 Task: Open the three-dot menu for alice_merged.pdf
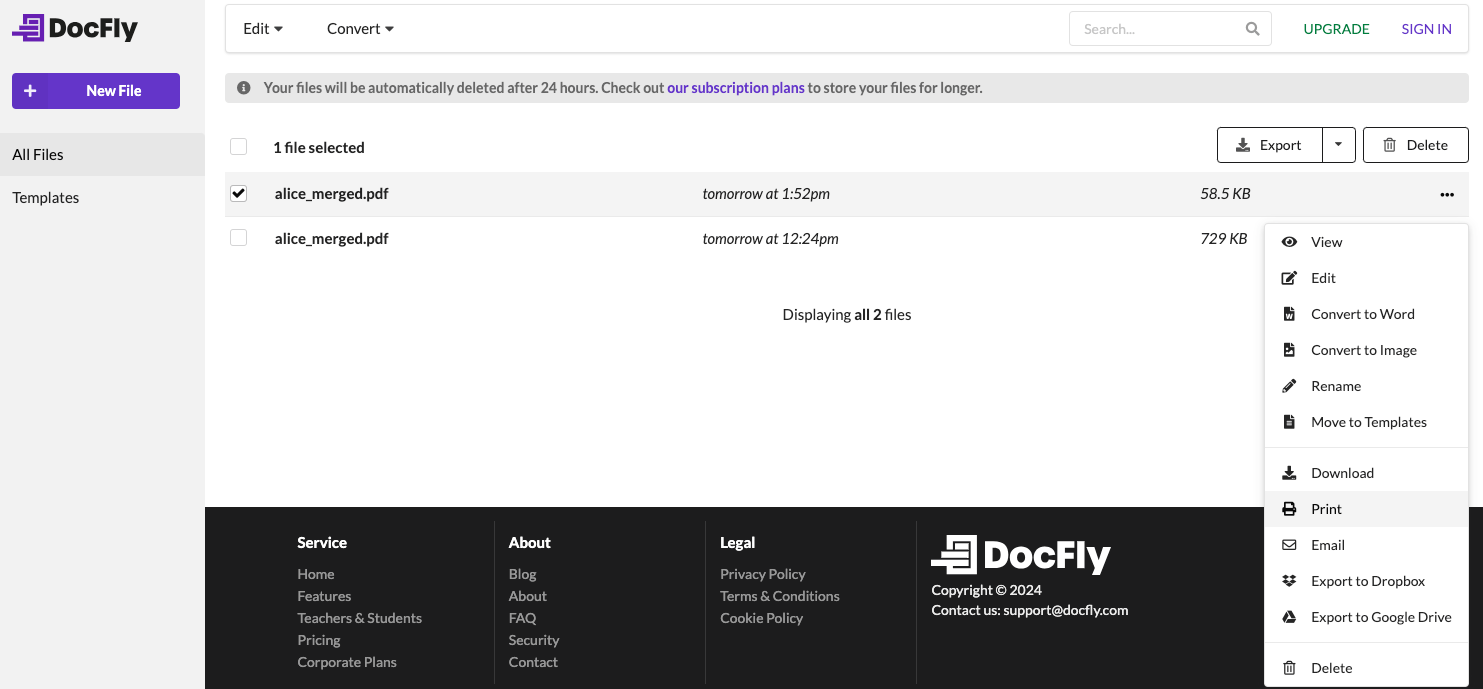(x=1447, y=195)
